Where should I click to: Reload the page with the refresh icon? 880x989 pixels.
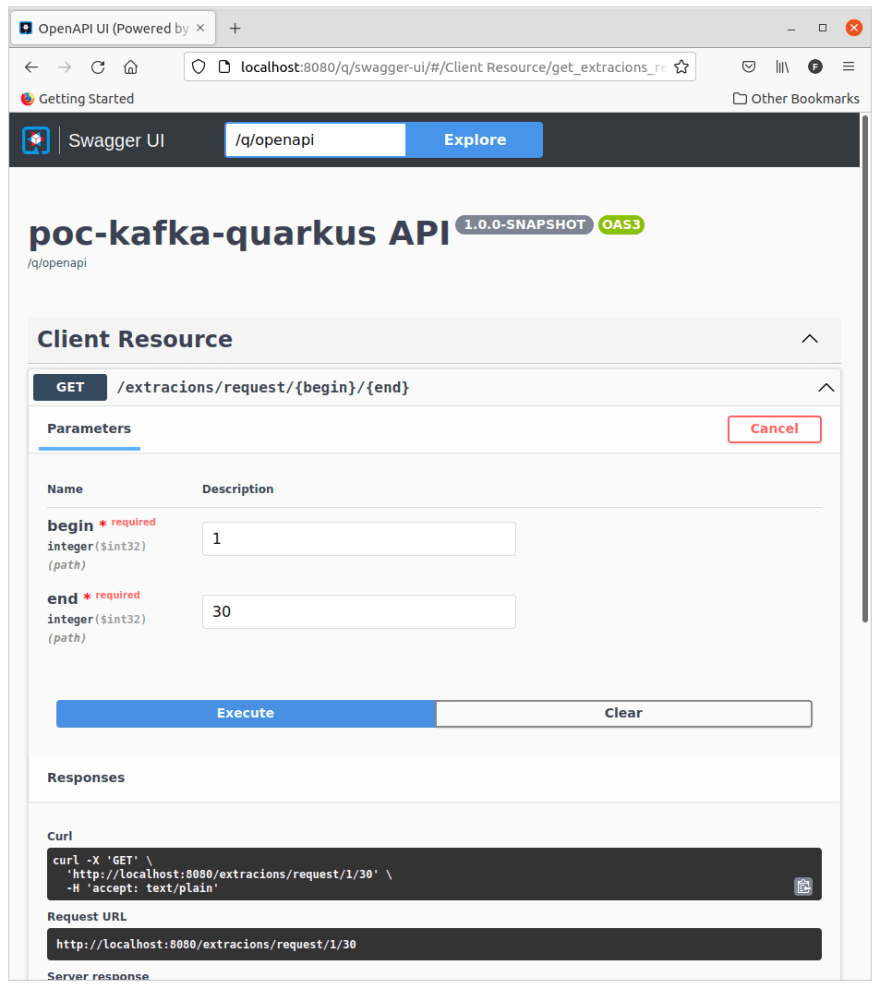coord(98,67)
